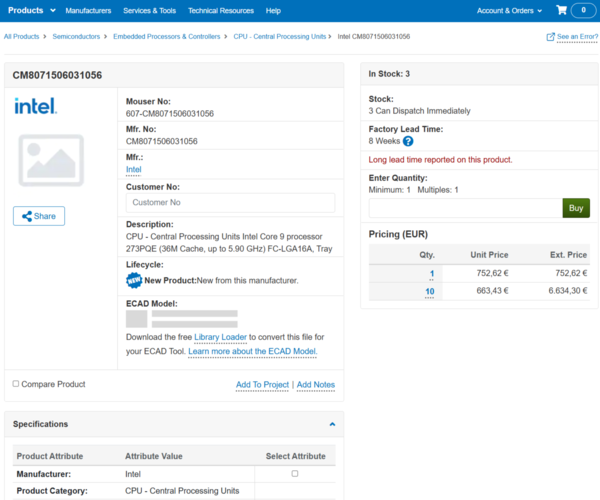This screenshot has height=500, width=600.
Task: Click the Intel logo
Action: [36, 106]
